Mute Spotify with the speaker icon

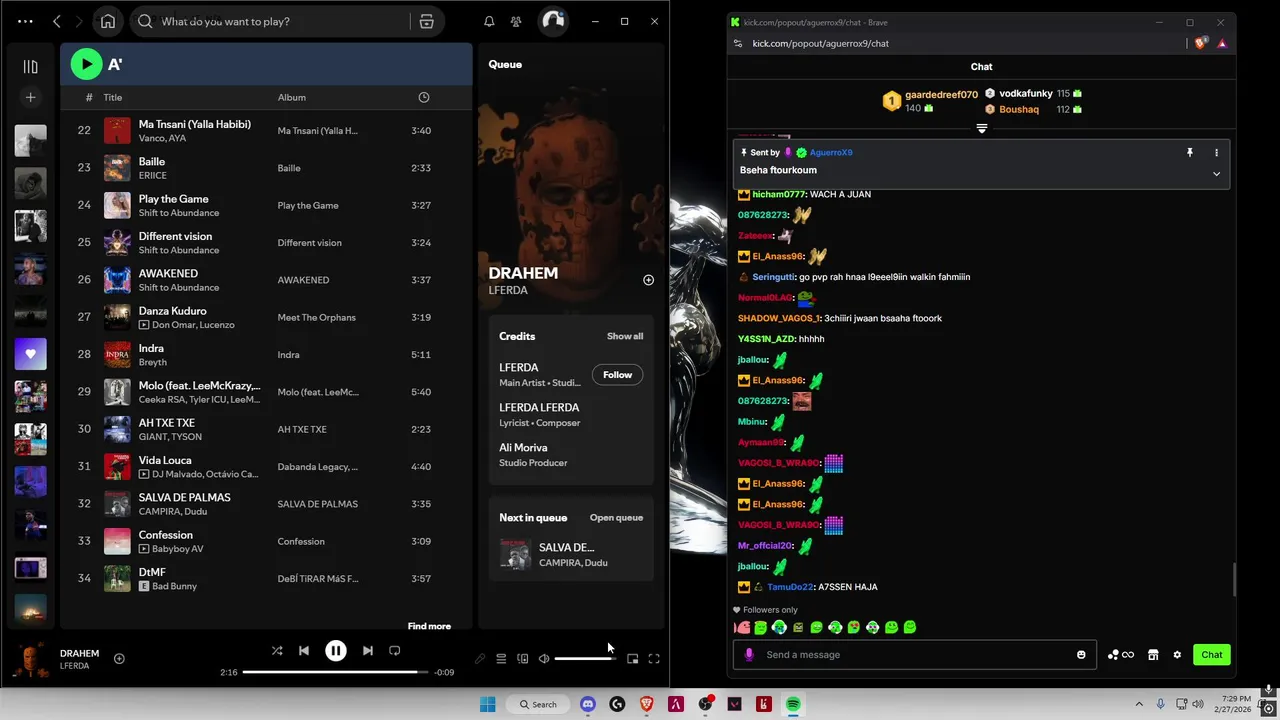coord(544,659)
